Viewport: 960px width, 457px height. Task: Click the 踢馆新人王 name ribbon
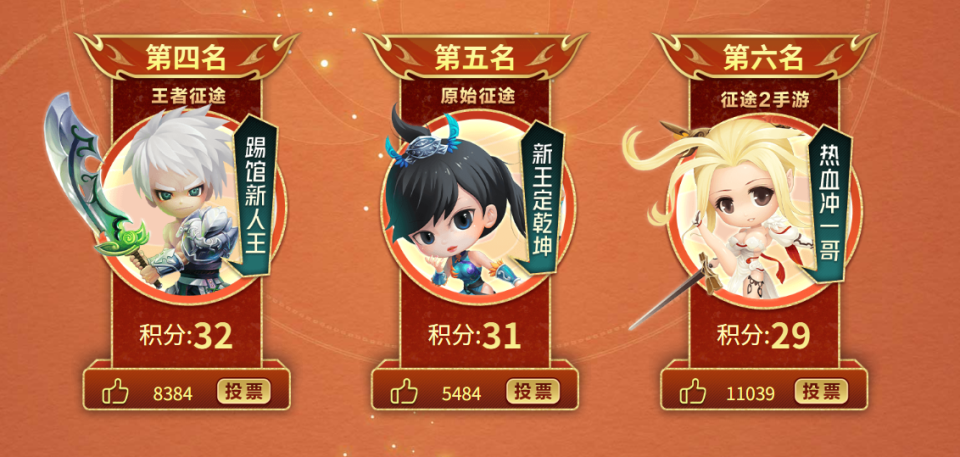256,195
